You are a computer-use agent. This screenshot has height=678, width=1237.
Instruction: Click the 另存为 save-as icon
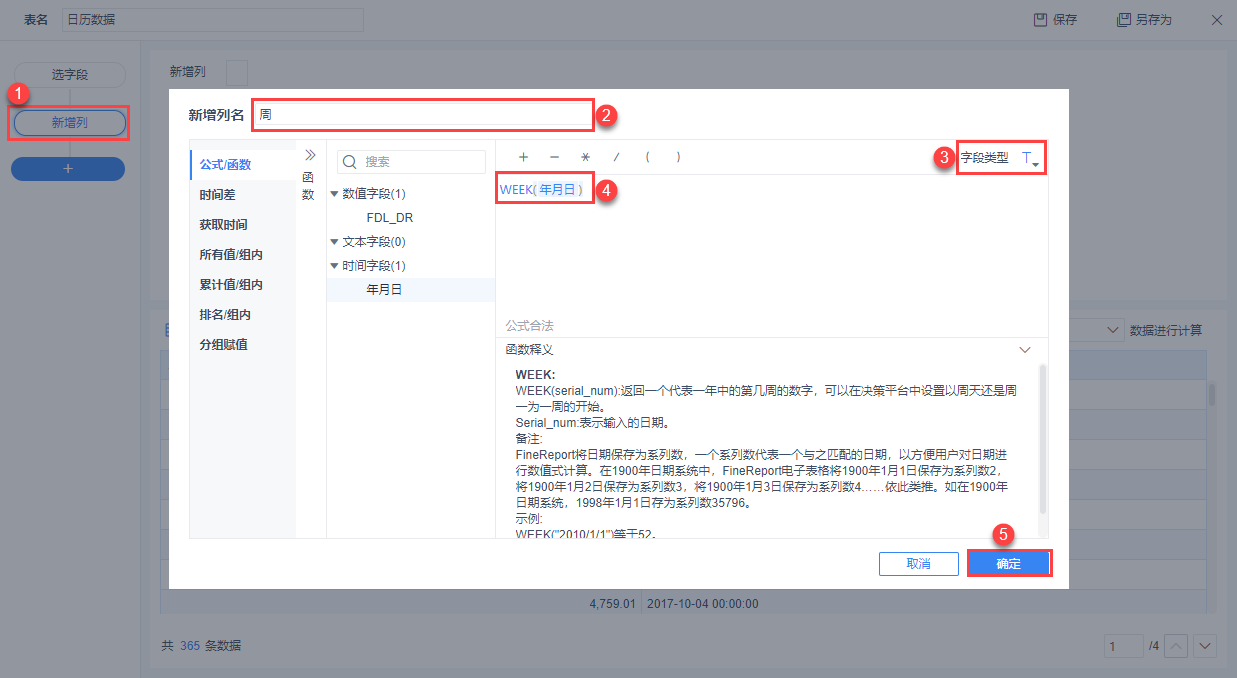(x=1124, y=19)
